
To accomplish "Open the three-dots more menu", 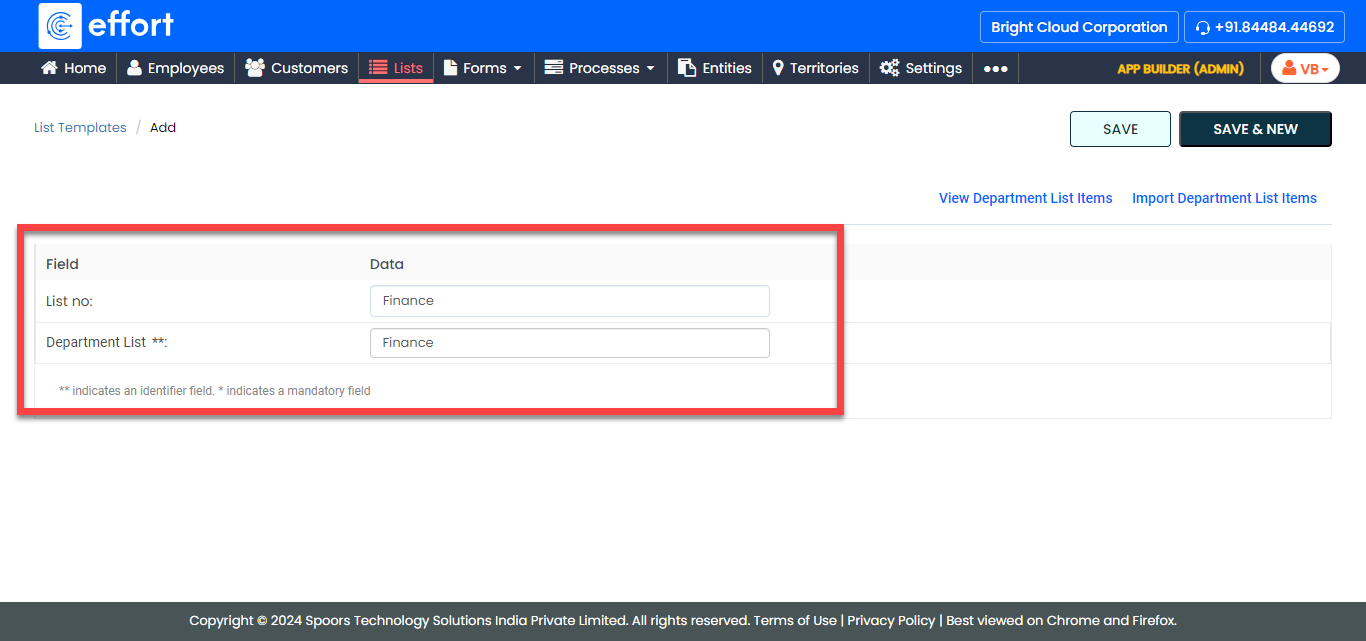I will tap(995, 69).
